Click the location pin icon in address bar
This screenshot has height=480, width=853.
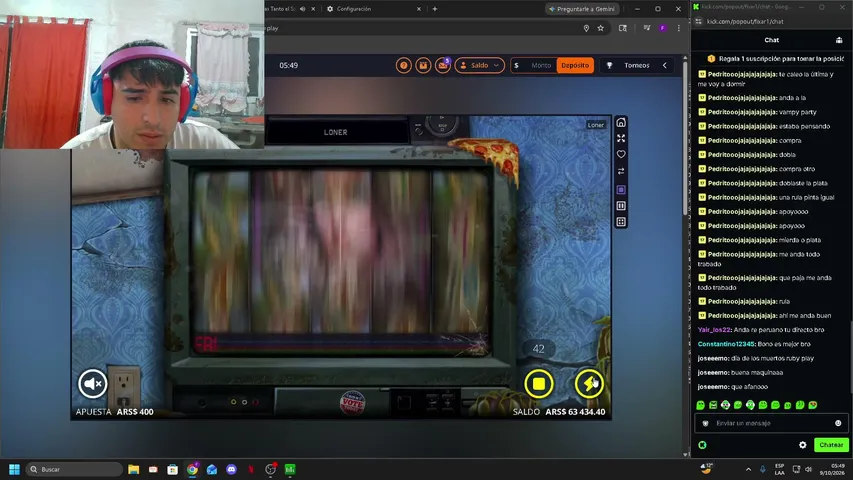tap(586, 28)
